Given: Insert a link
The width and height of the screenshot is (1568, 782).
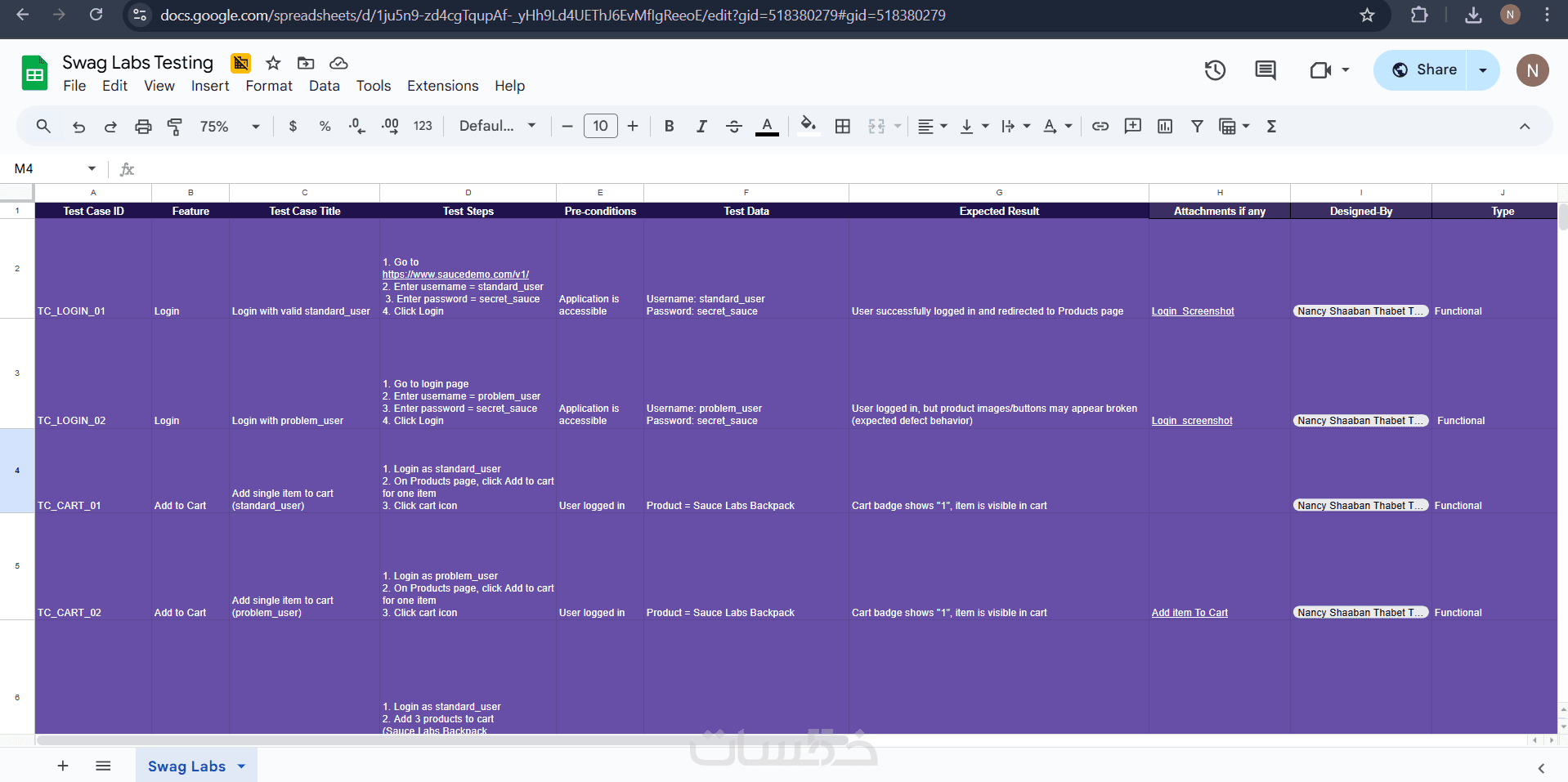Looking at the screenshot, I should 1100,126.
